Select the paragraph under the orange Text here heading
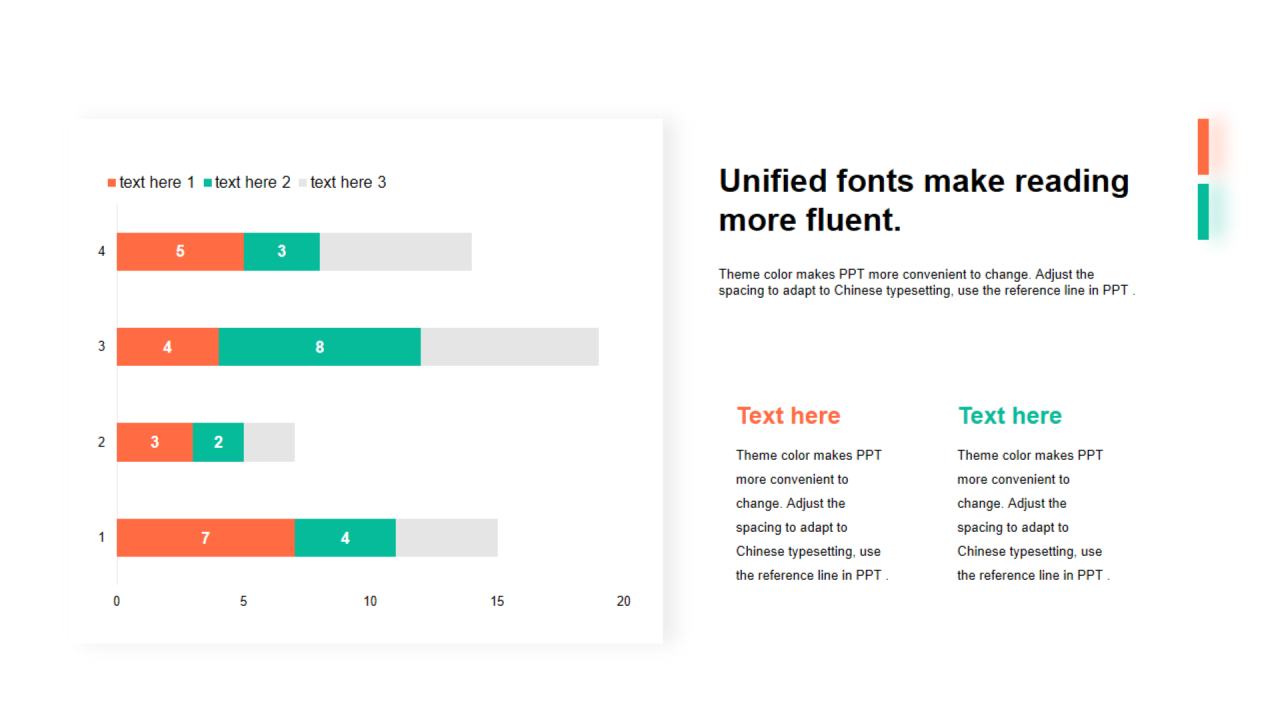The image size is (1280, 720). (x=811, y=515)
